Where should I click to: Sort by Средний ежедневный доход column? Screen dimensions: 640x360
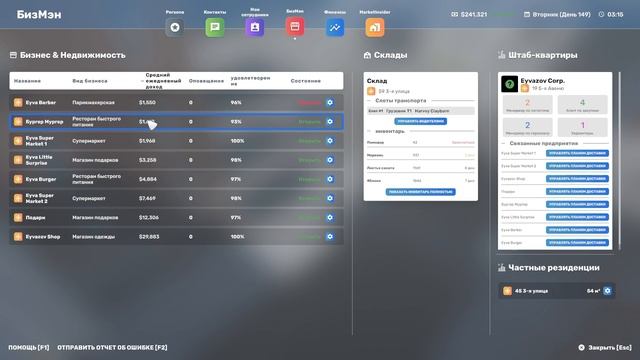point(163,81)
